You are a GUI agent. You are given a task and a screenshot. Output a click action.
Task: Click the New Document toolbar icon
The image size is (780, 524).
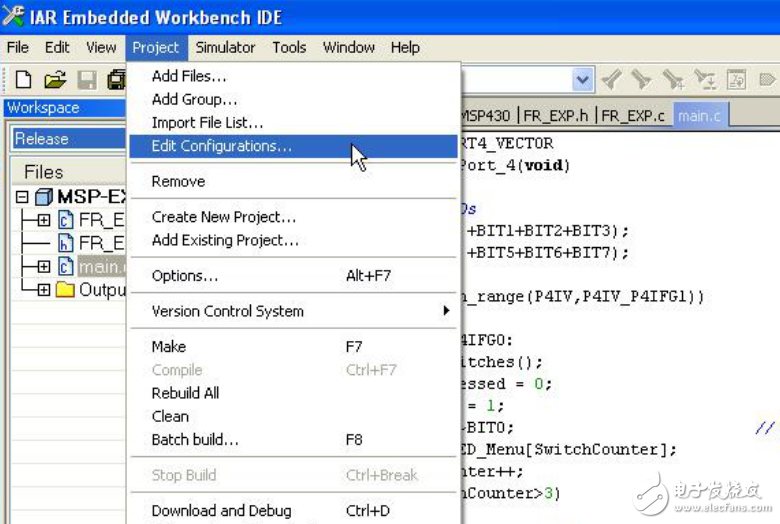tap(22, 80)
